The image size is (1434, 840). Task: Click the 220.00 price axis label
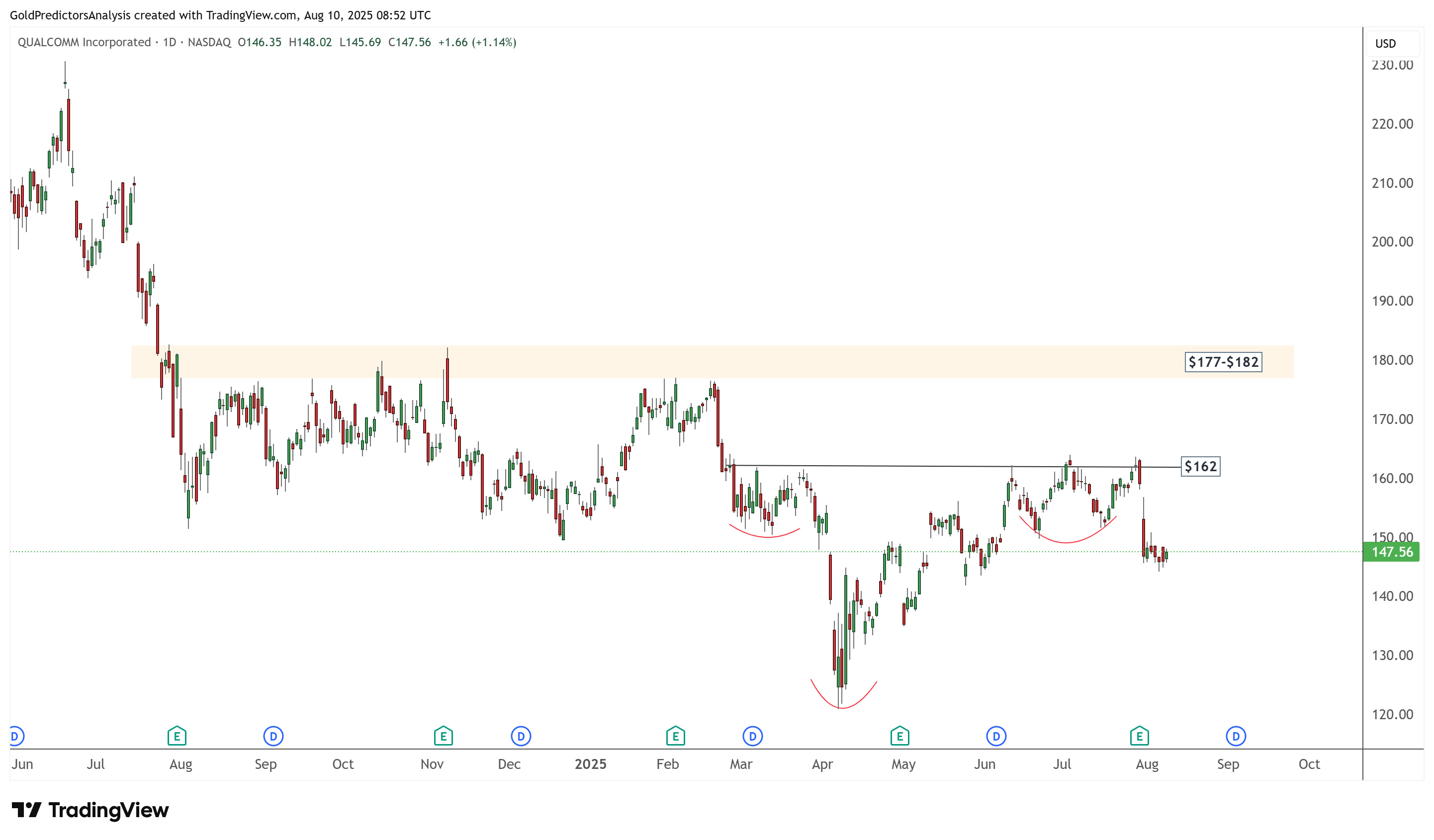(x=1392, y=124)
